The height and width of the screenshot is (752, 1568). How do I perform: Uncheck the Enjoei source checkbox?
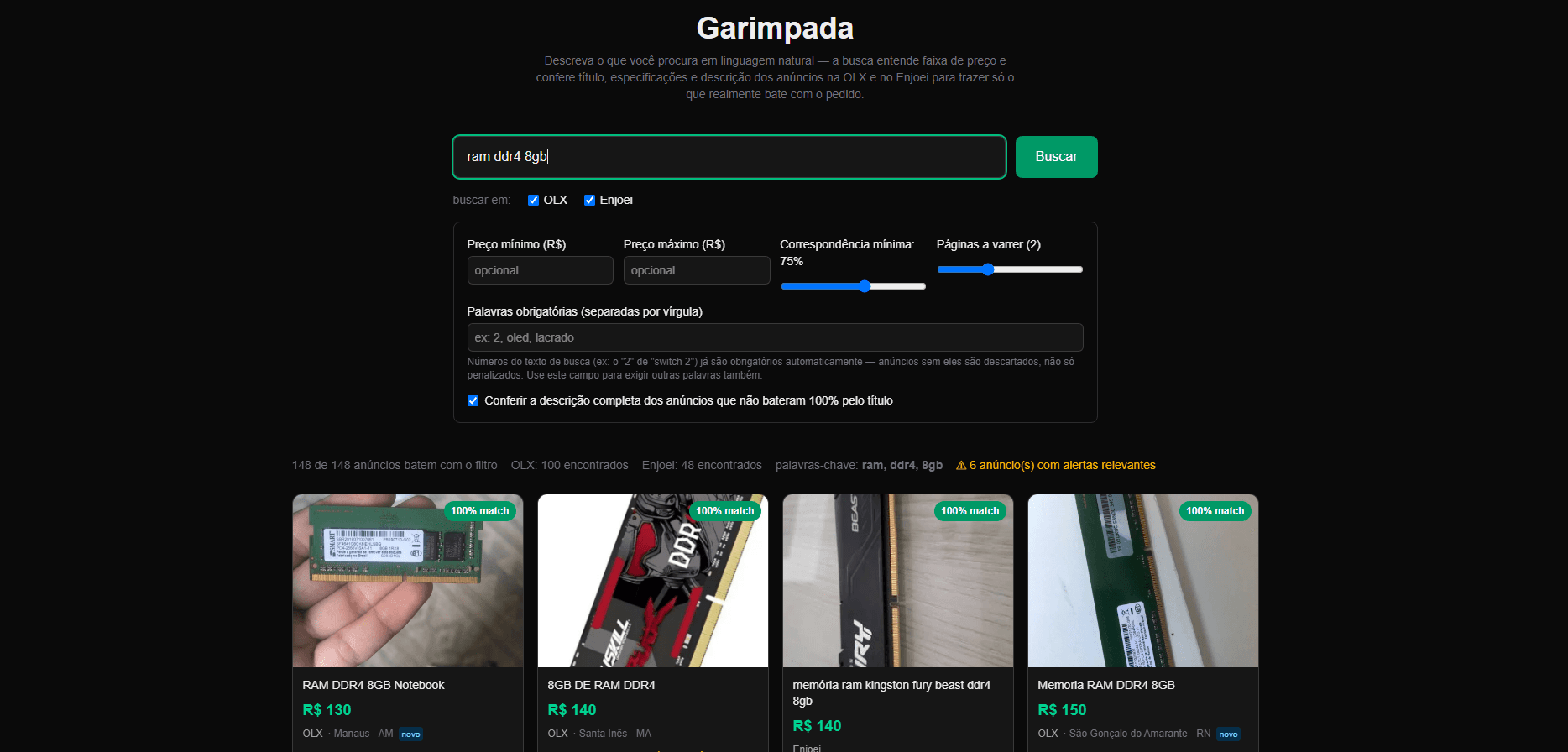(x=589, y=200)
